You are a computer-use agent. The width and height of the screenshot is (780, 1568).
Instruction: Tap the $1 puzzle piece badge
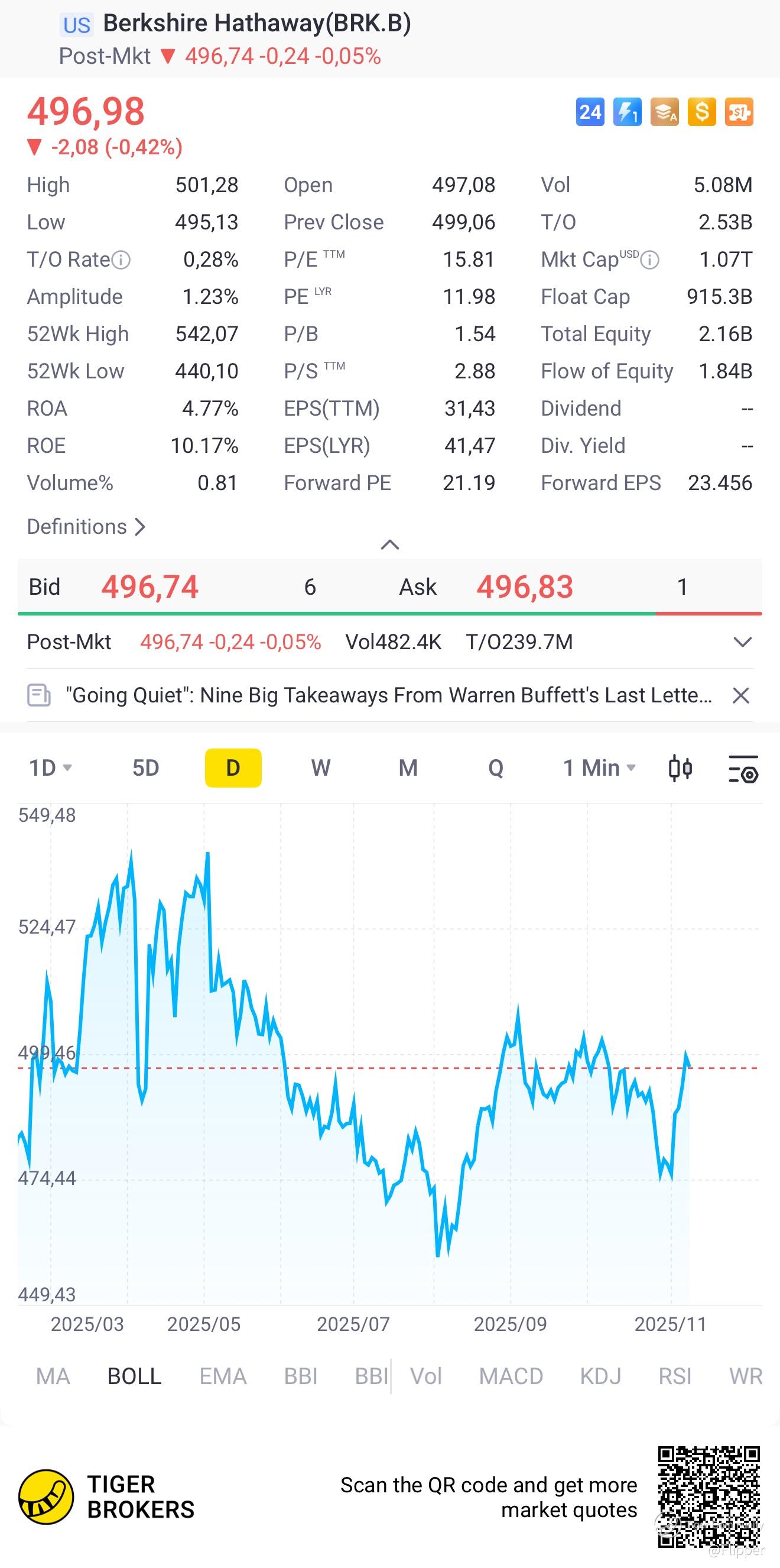(739, 112)
